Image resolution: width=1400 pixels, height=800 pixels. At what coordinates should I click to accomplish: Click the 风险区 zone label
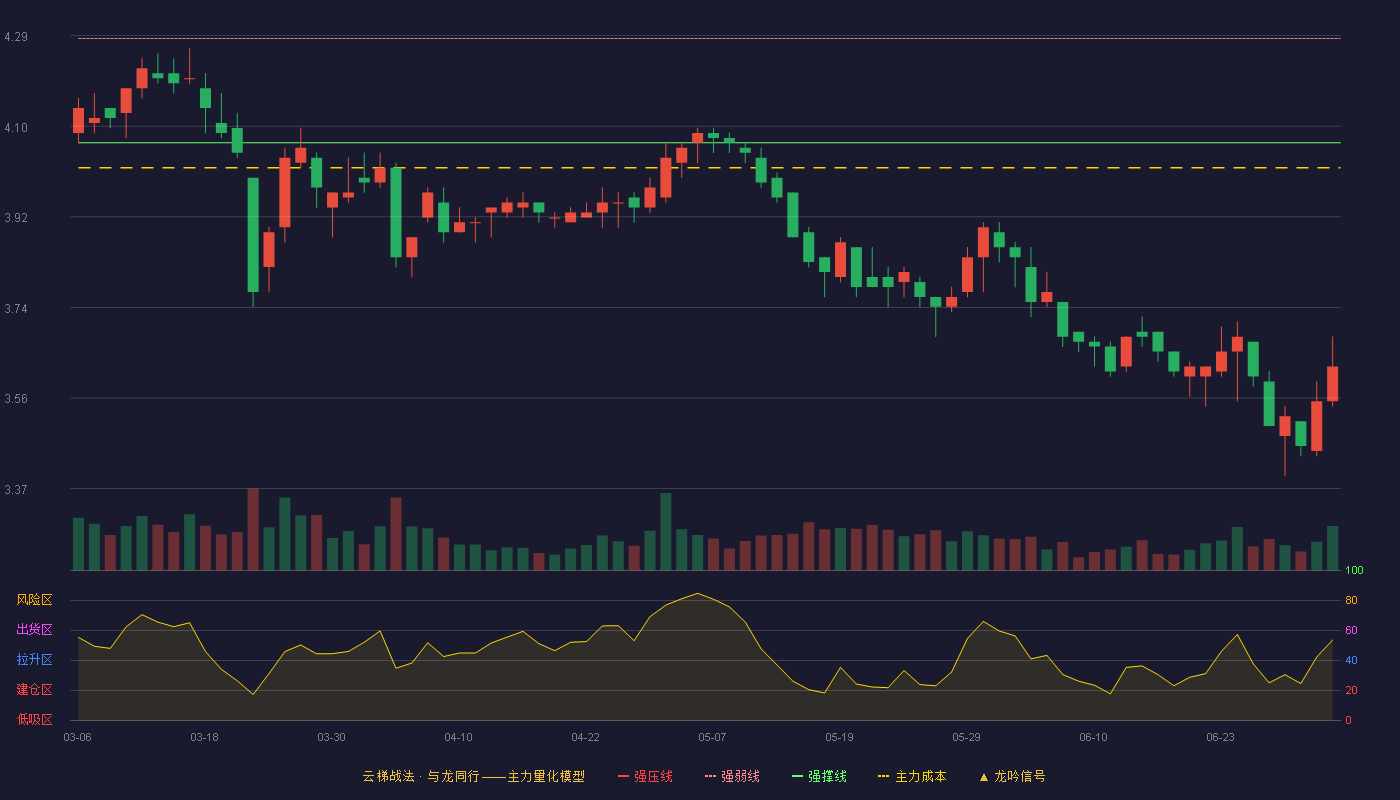tap(35, 600)
